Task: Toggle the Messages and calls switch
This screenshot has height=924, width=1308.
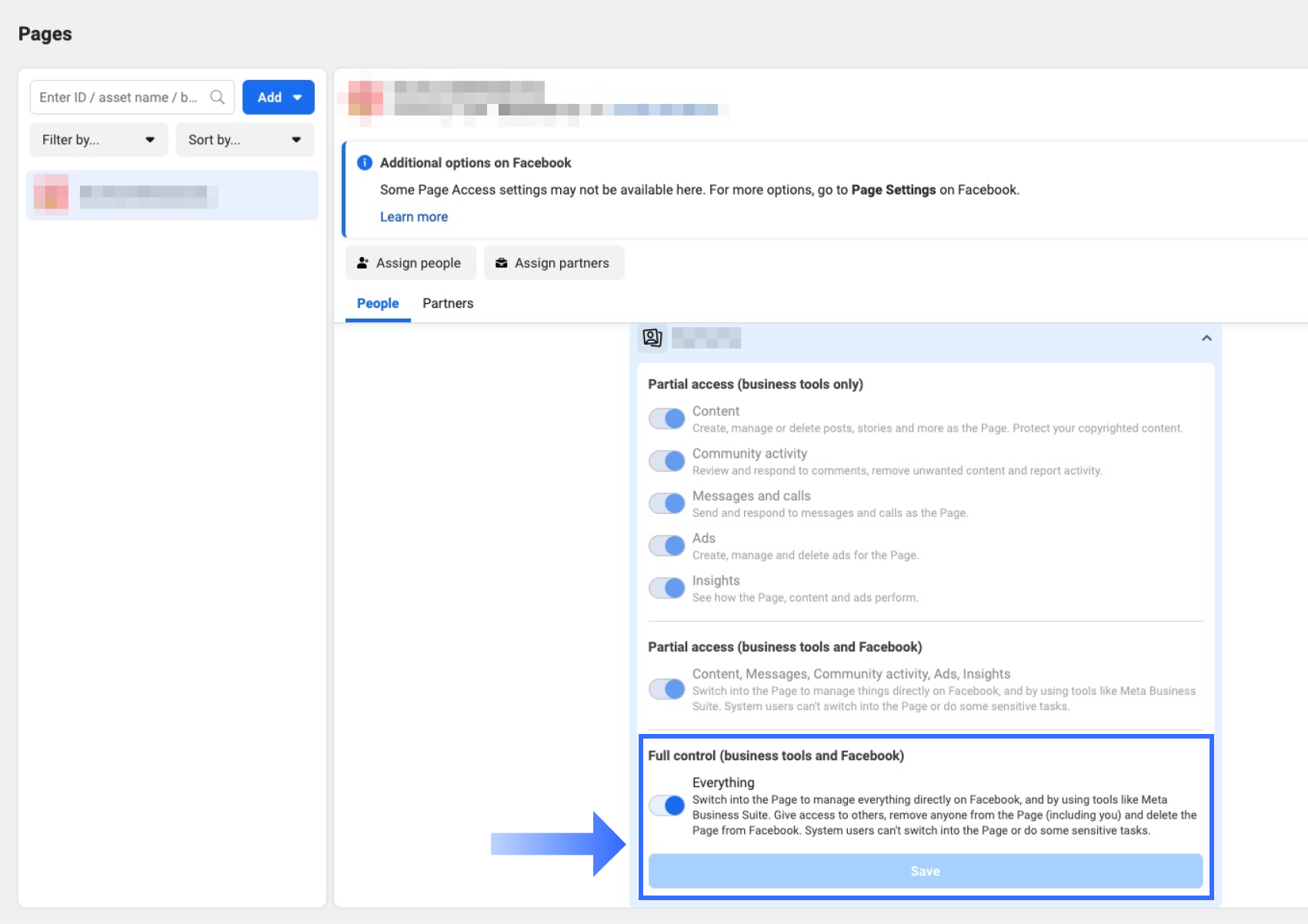Action: pos(666,503)
